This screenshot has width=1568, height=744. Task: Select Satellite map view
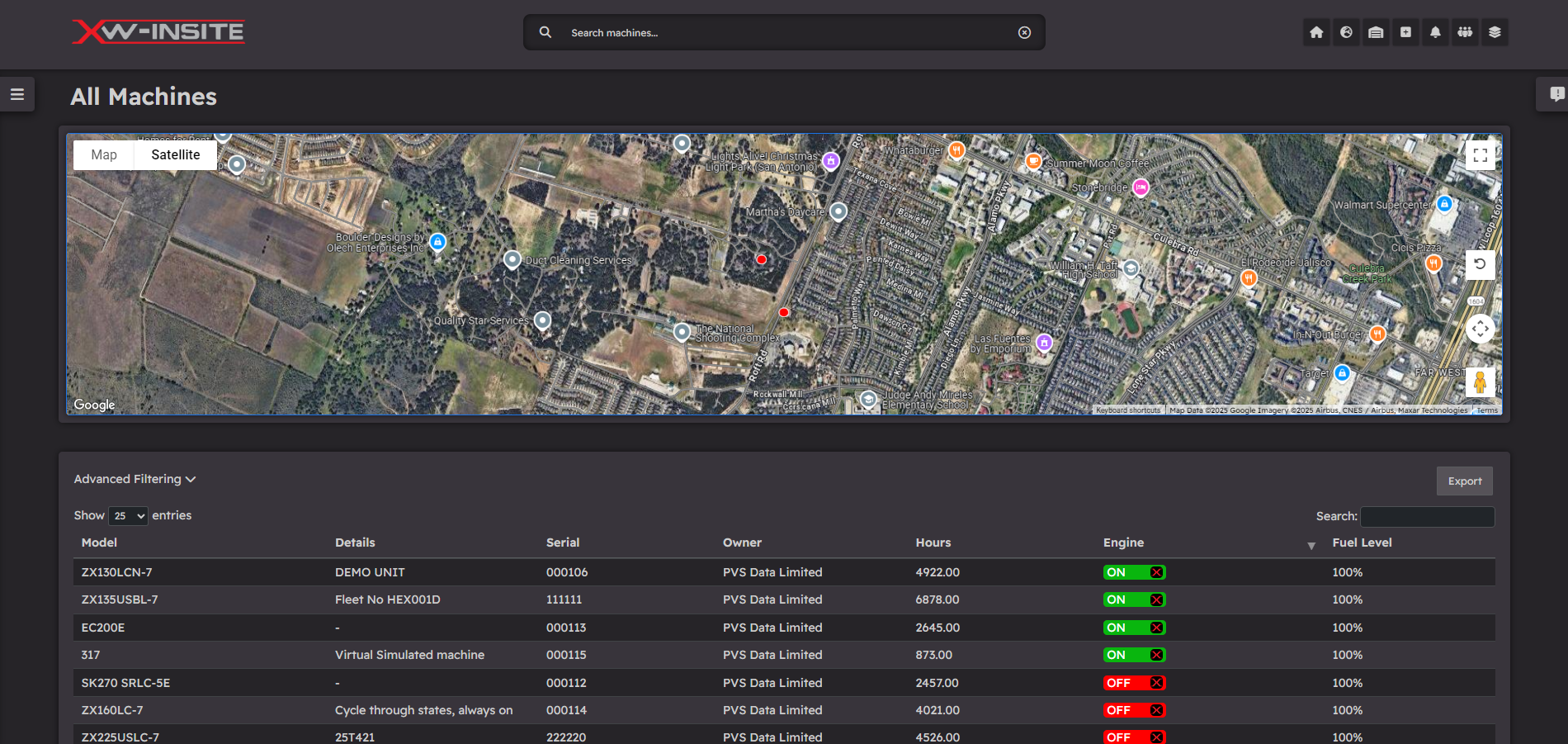(x=175, y=154)
